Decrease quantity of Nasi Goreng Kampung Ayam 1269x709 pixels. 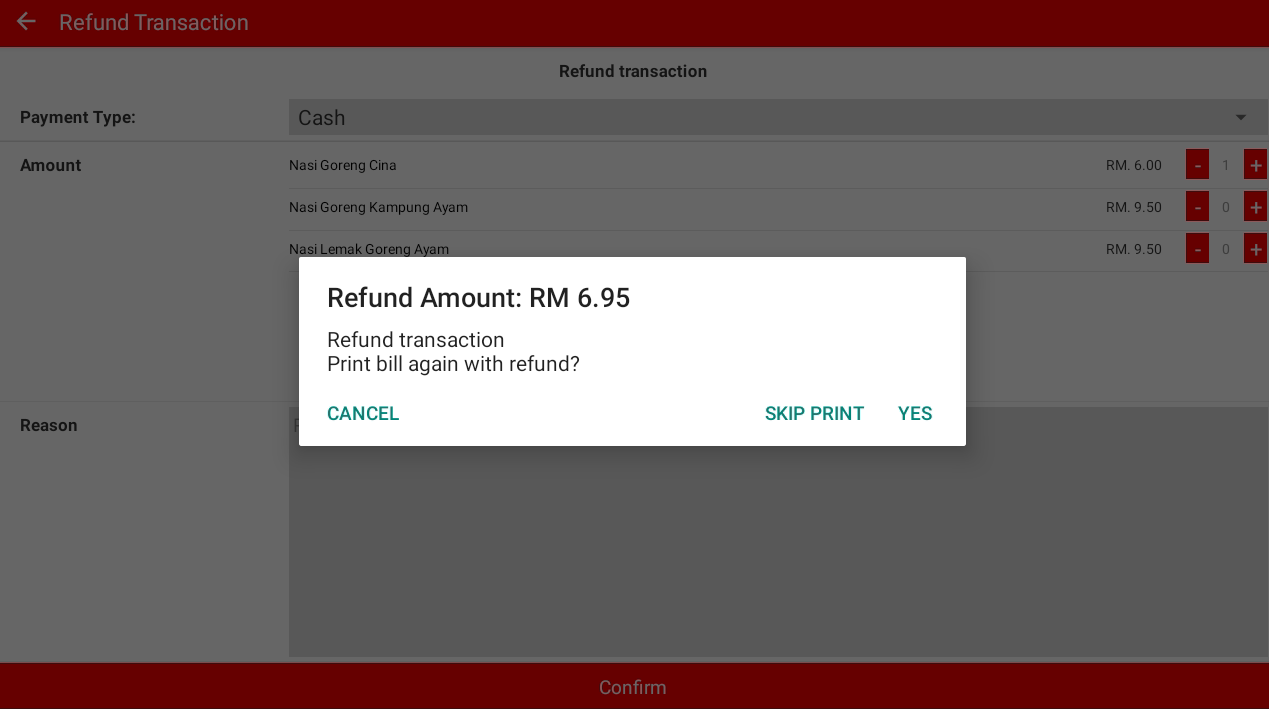pyautogui.click(x=1197, y=207)
